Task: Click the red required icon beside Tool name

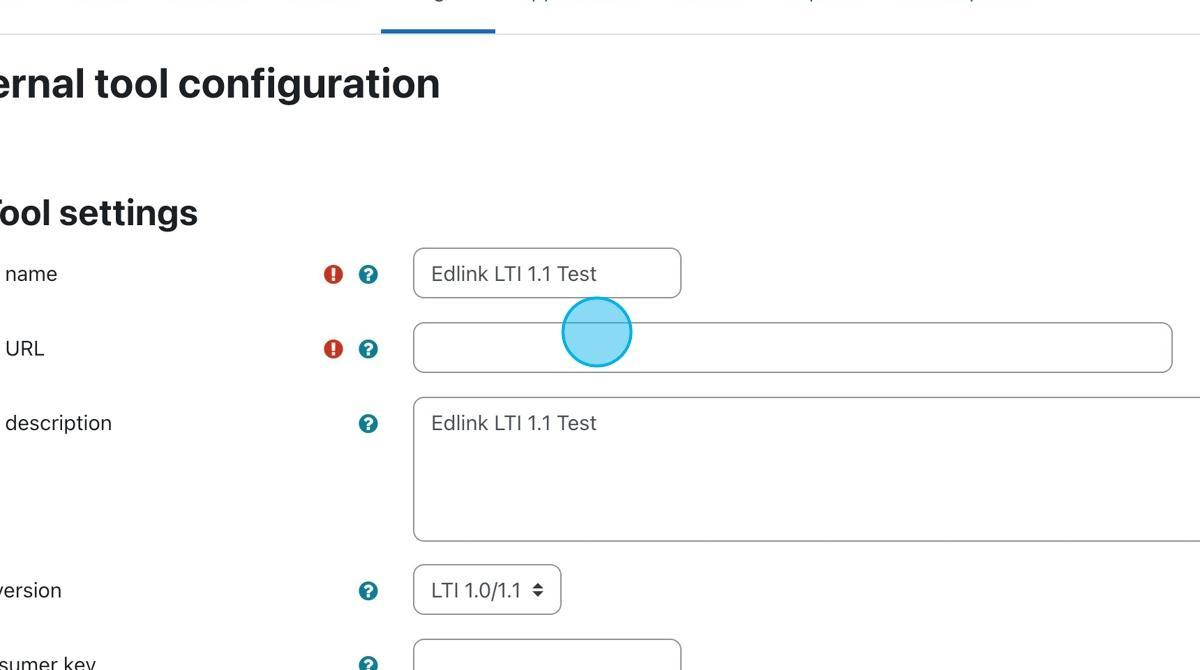Action: pyautogui.click(x=333, y=273)
